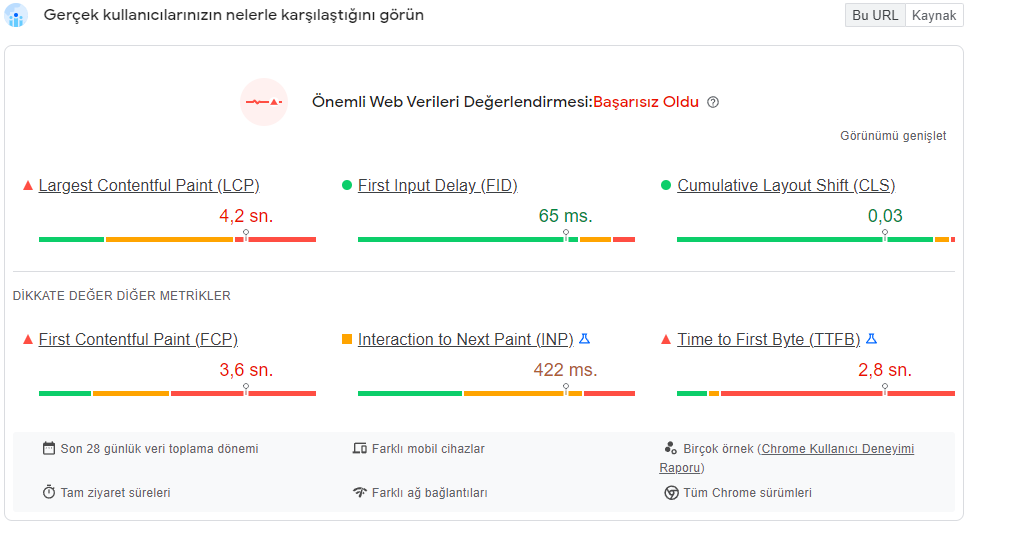
Task: Click the calendar icon for 28 günlük veri
Action: 48,449
